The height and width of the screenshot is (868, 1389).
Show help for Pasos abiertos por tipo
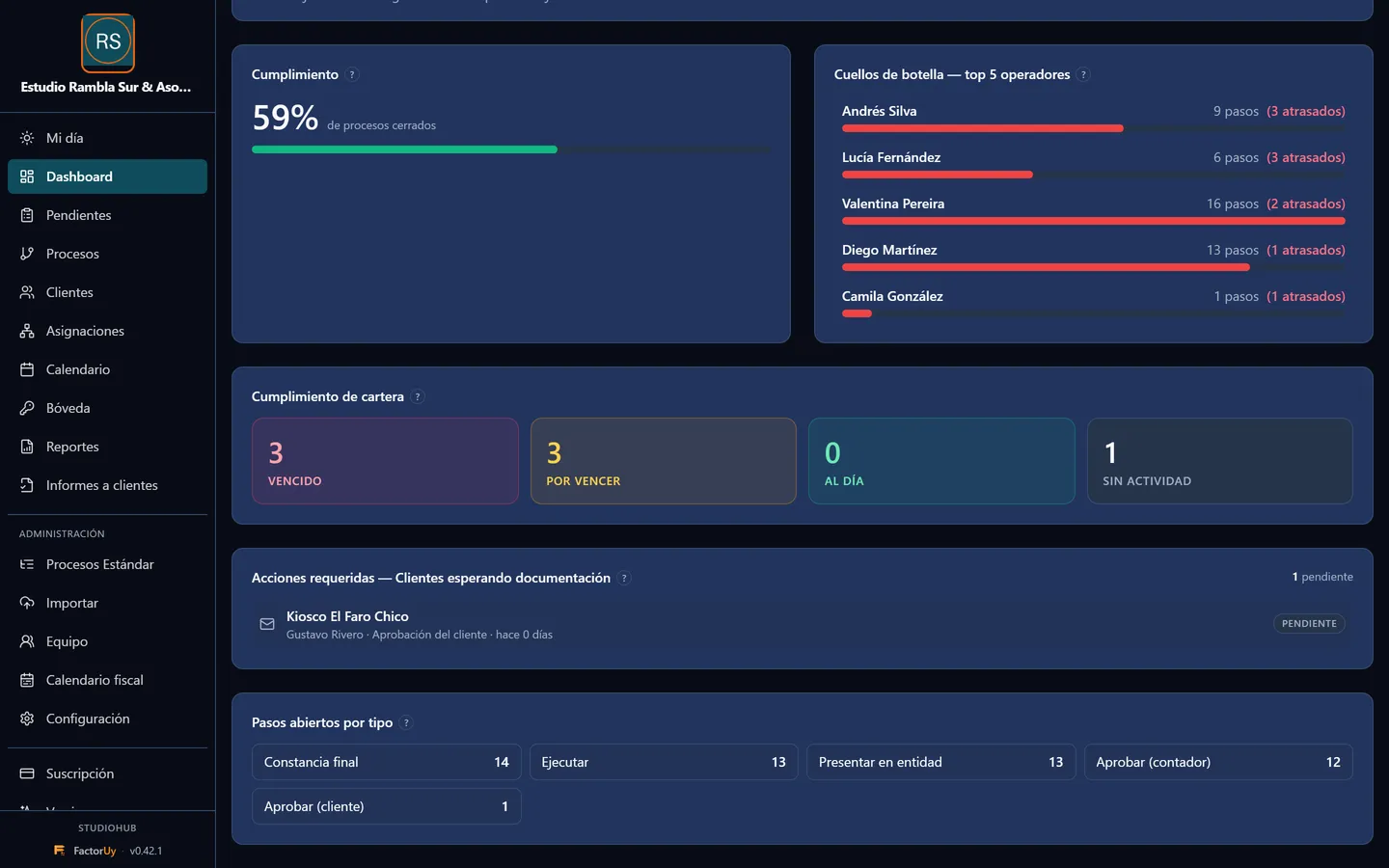click(406, 723)
